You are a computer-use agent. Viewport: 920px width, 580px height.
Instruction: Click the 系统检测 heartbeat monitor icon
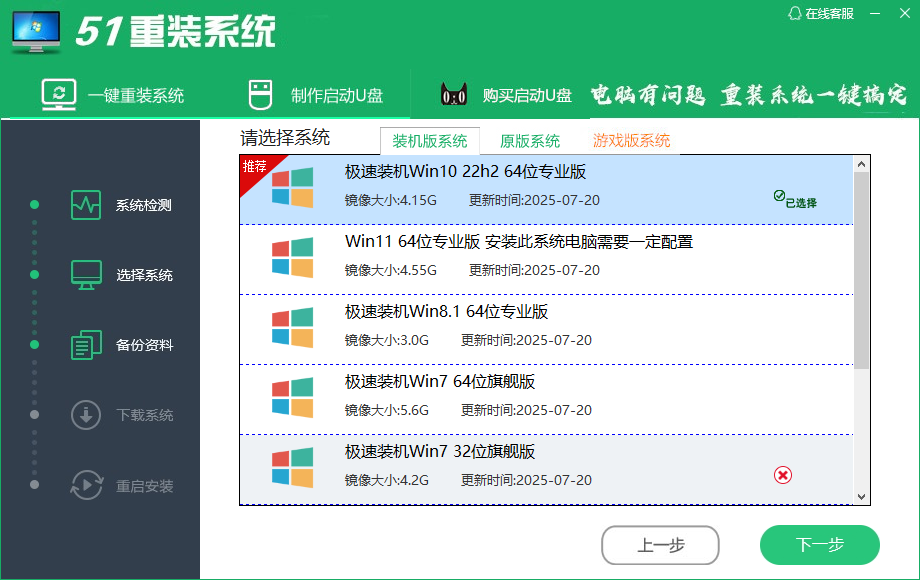86,205
